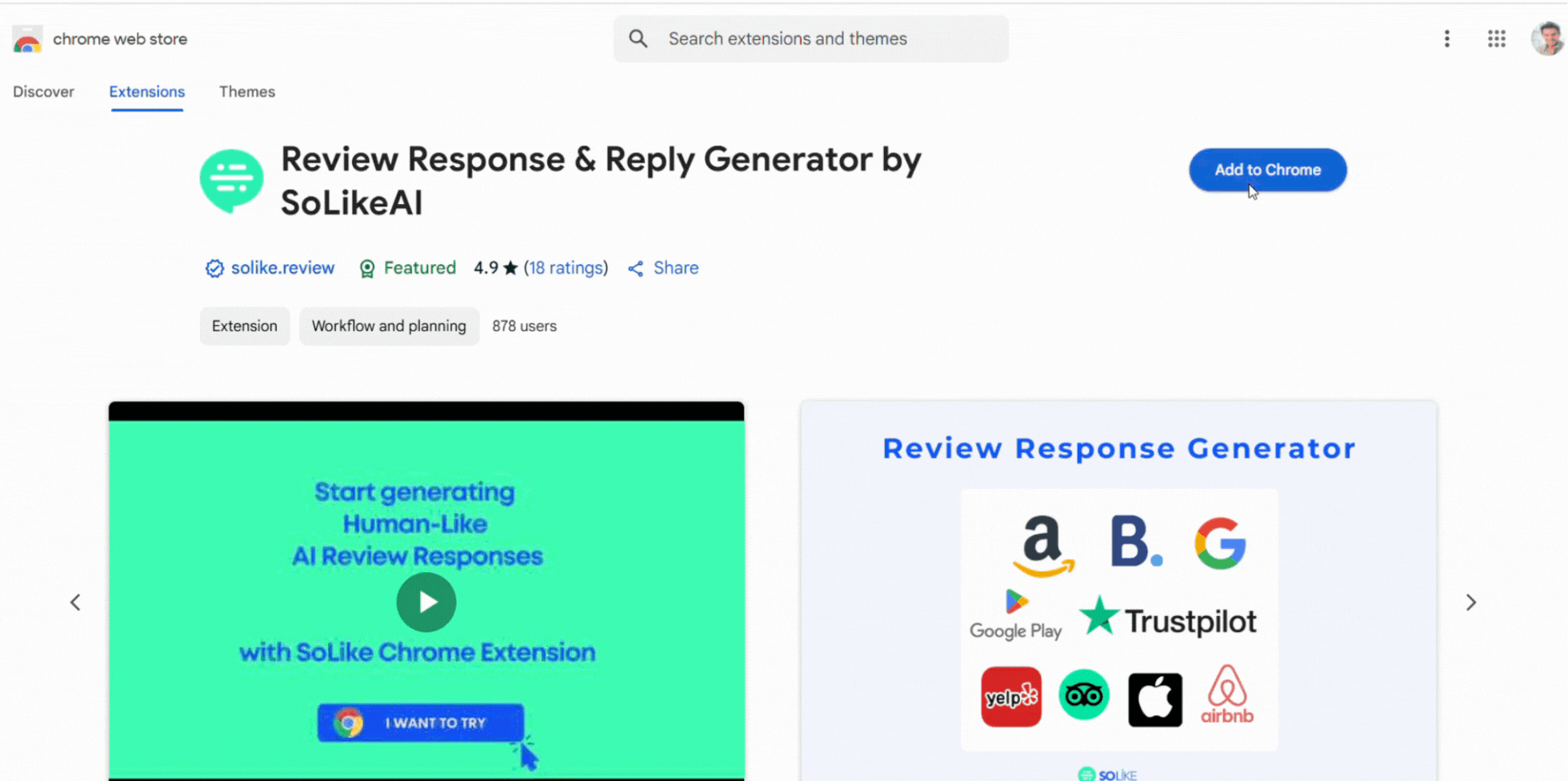The image size is (1568, 781).
Task: Click the 4.9 star rating
Action: 496,268
